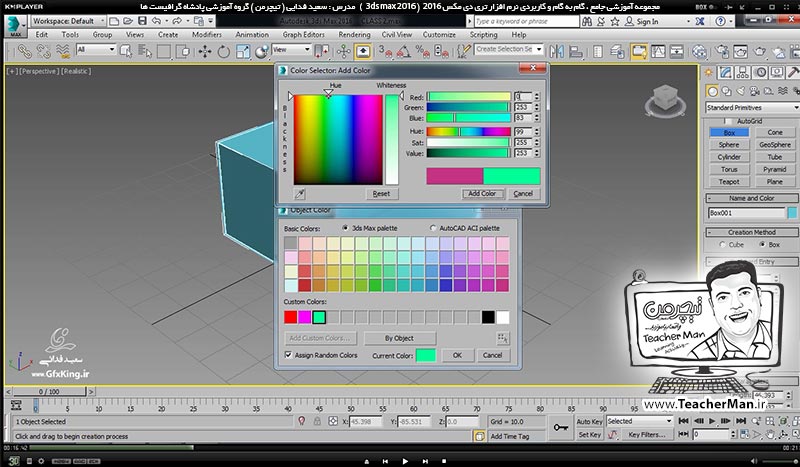Click the Add Color button
The height and width of the screenshot is (467, 800).
click(x=482, y=193)
